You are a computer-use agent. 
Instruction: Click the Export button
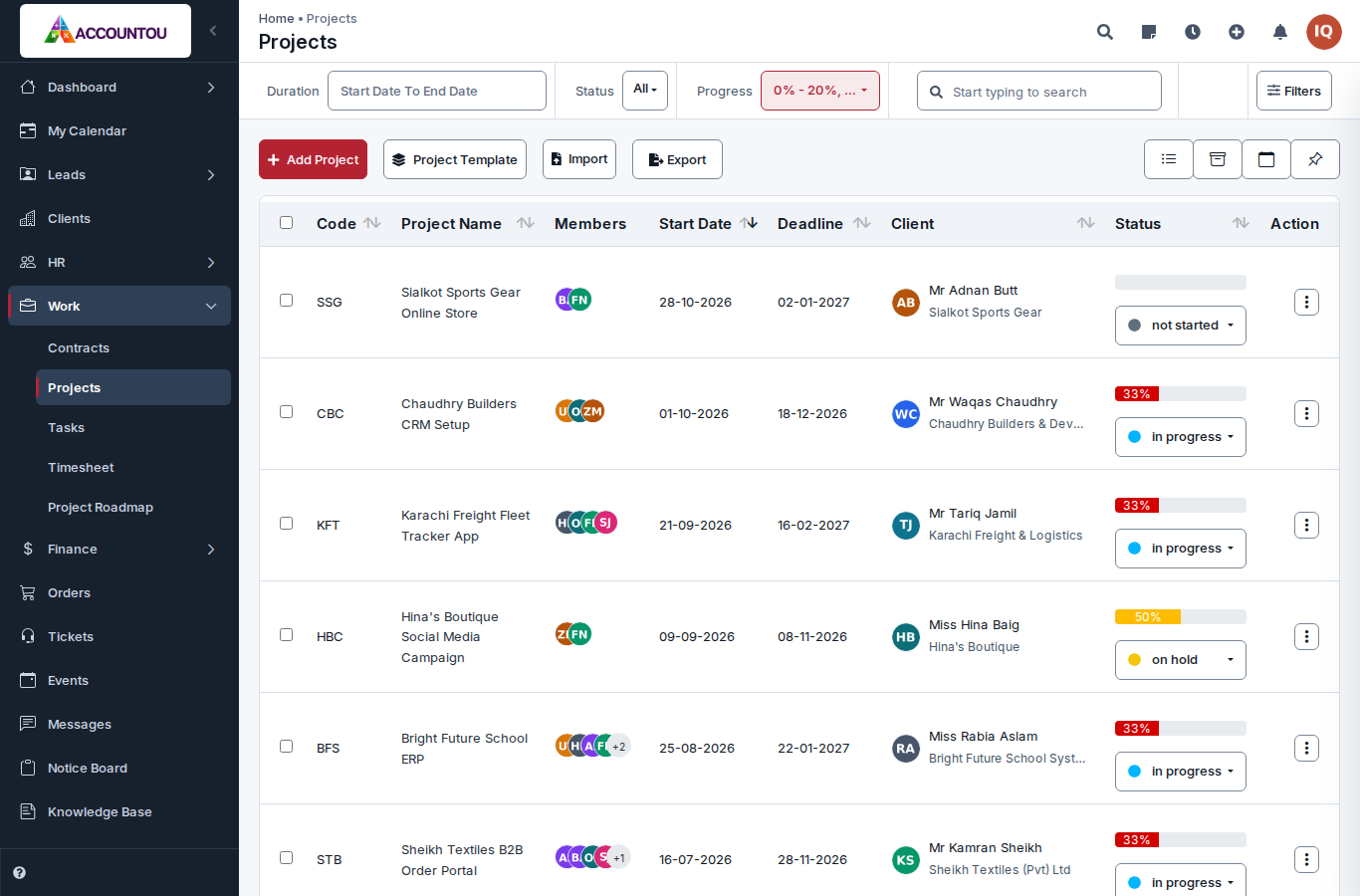(677, 159)
